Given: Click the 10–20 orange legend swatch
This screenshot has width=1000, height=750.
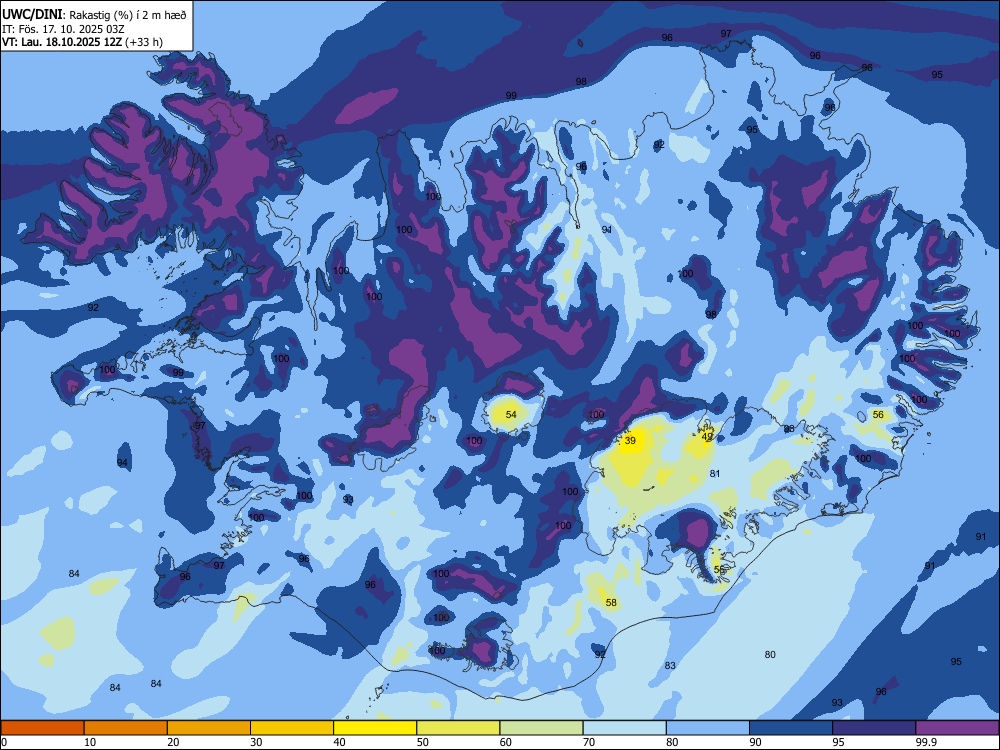Looking at the screenshot, I should click(x=126, y=728).
